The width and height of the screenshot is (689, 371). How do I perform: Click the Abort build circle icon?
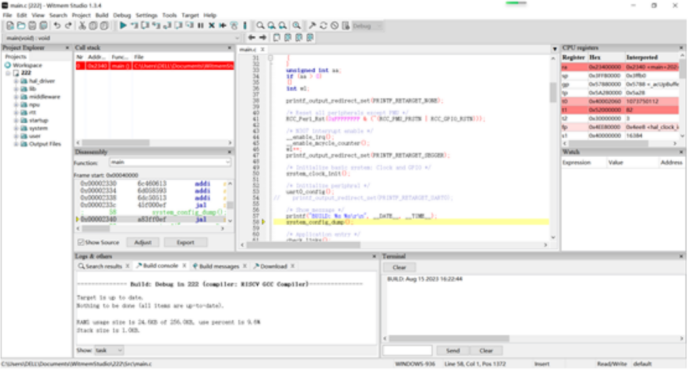[x=334, y=26]
